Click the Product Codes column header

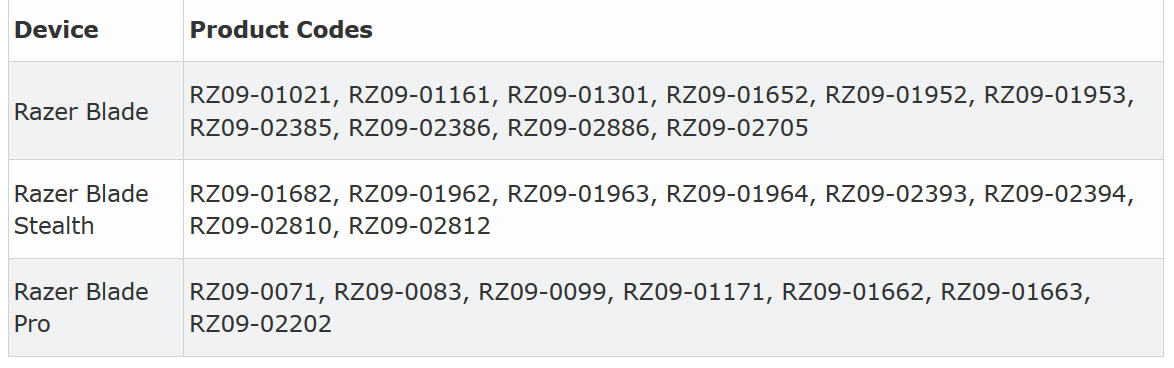[281, 30]
